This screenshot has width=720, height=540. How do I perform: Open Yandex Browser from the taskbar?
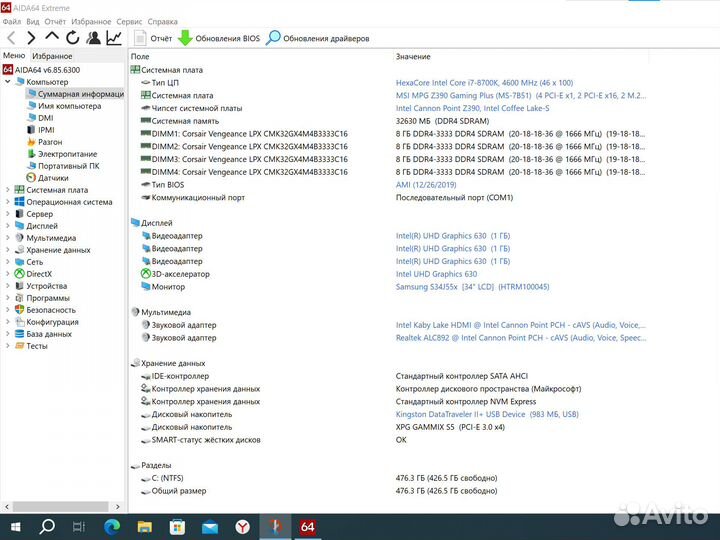click(242, 527)
